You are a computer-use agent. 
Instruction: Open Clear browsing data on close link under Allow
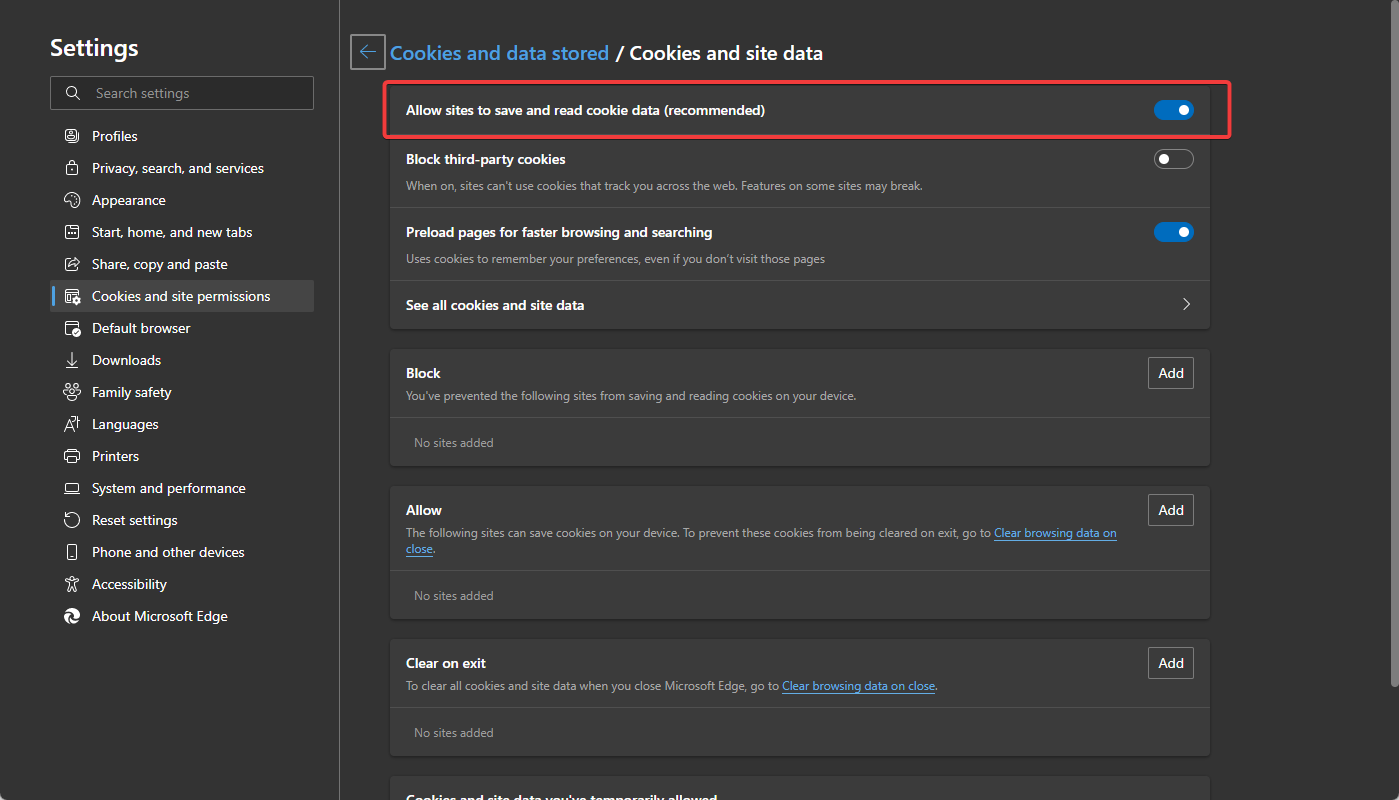(1055, 533)
